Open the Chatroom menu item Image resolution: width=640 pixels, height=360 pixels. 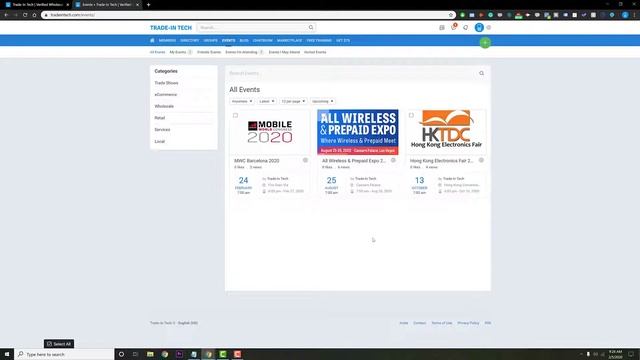click(262, 40)
